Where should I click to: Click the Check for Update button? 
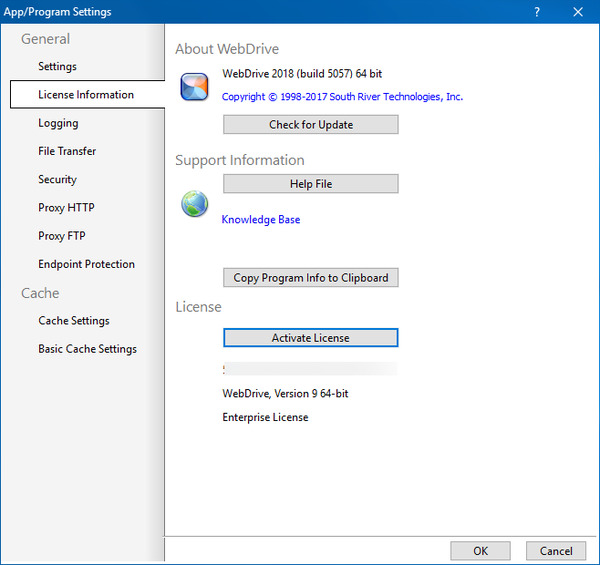point(310,125)
